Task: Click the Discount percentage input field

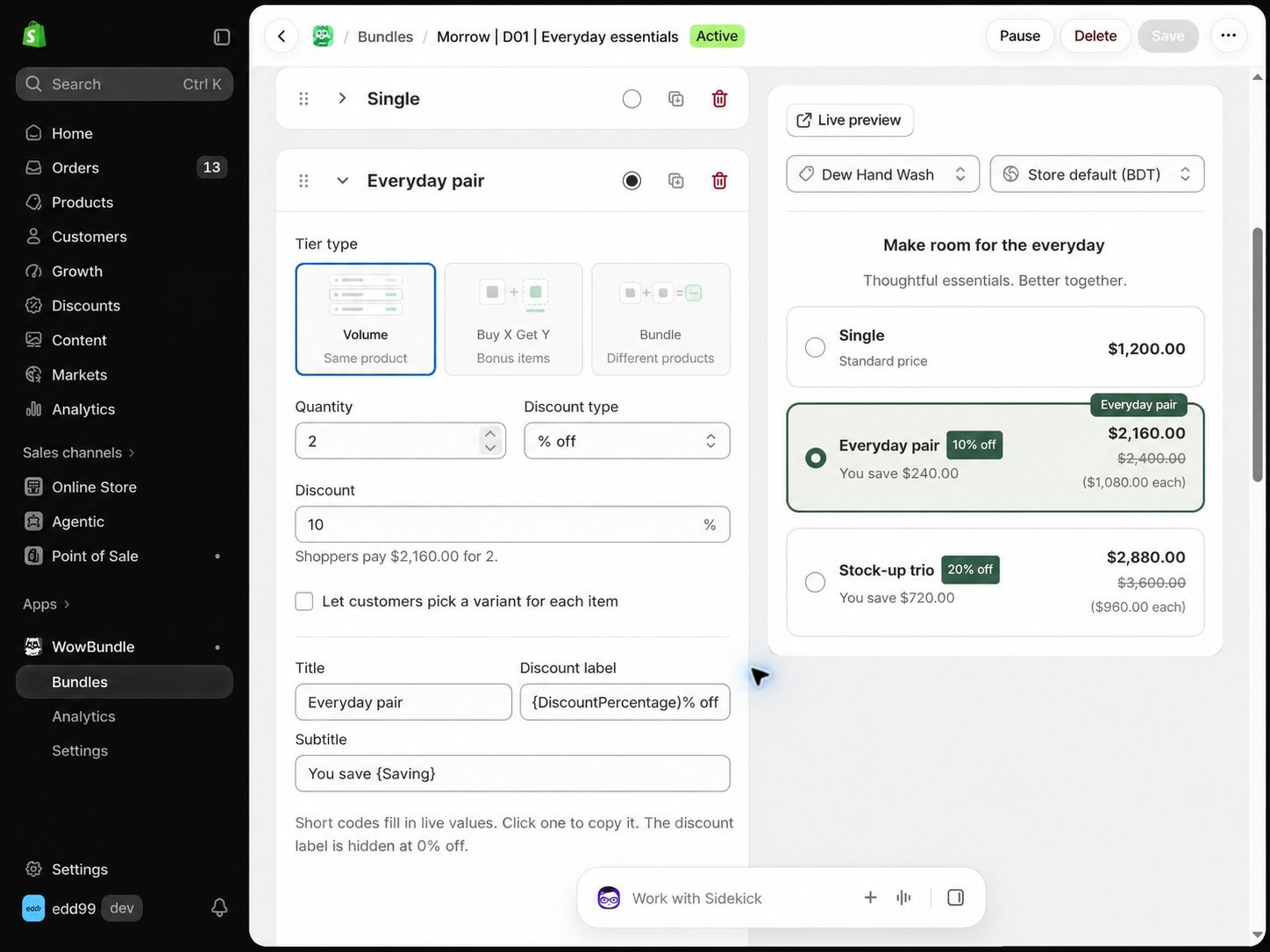Action: pyautogui.click(x=512, y=524)
